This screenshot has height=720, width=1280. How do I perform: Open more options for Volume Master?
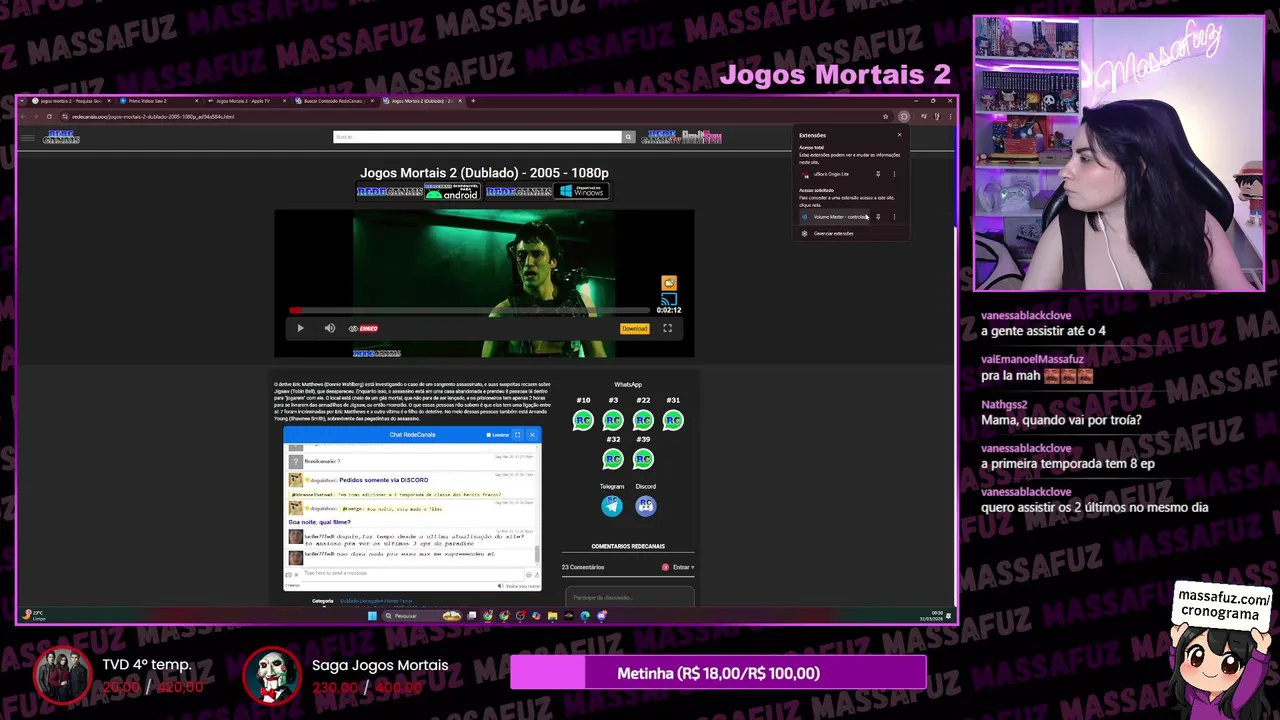pyautogui.click(x=894, y=217)
